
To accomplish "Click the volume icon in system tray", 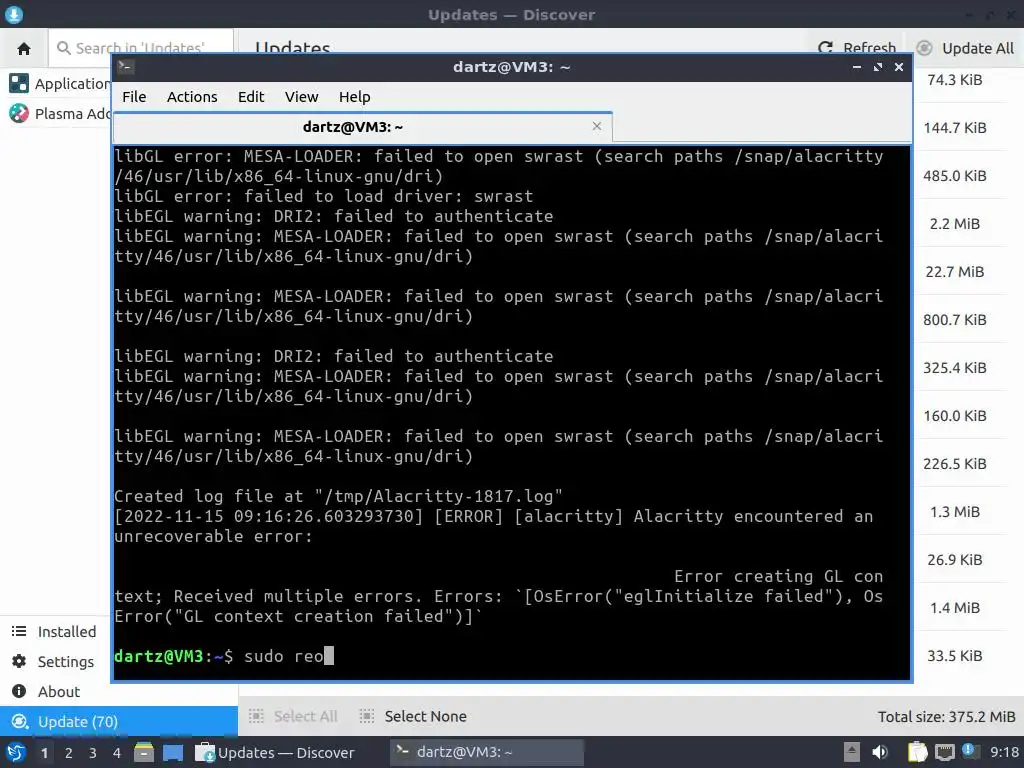I will tap(880, 752).
